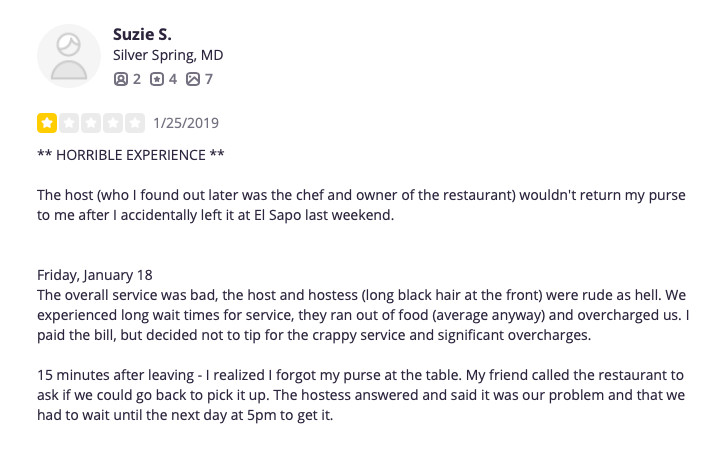The width and height of the screenshot is (714, 449).
Task: Click paragraph starting '15 minutes after leaving'
Action: pos(361,395)
